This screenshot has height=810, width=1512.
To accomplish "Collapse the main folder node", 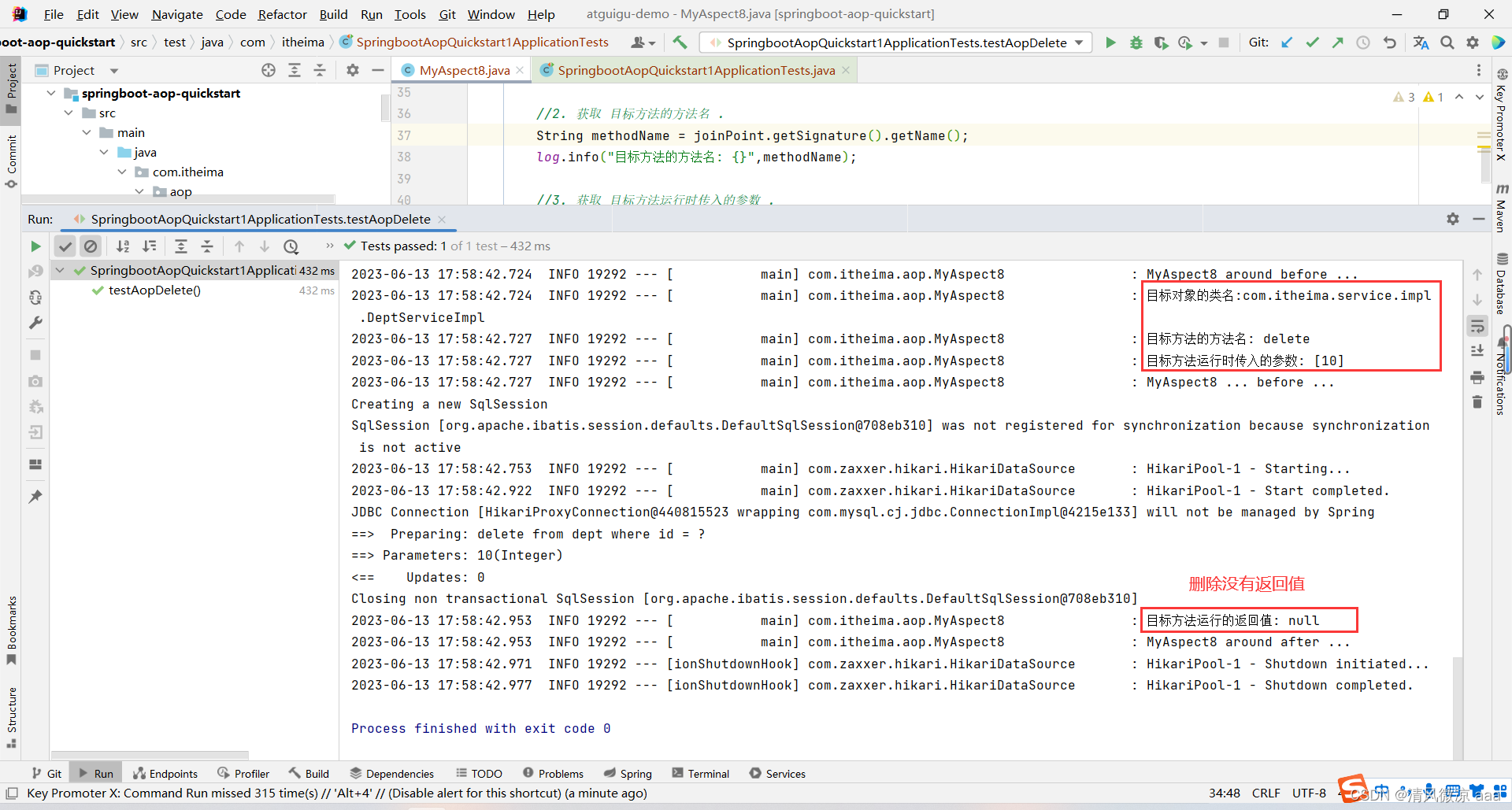I will [x=87, y=132].
